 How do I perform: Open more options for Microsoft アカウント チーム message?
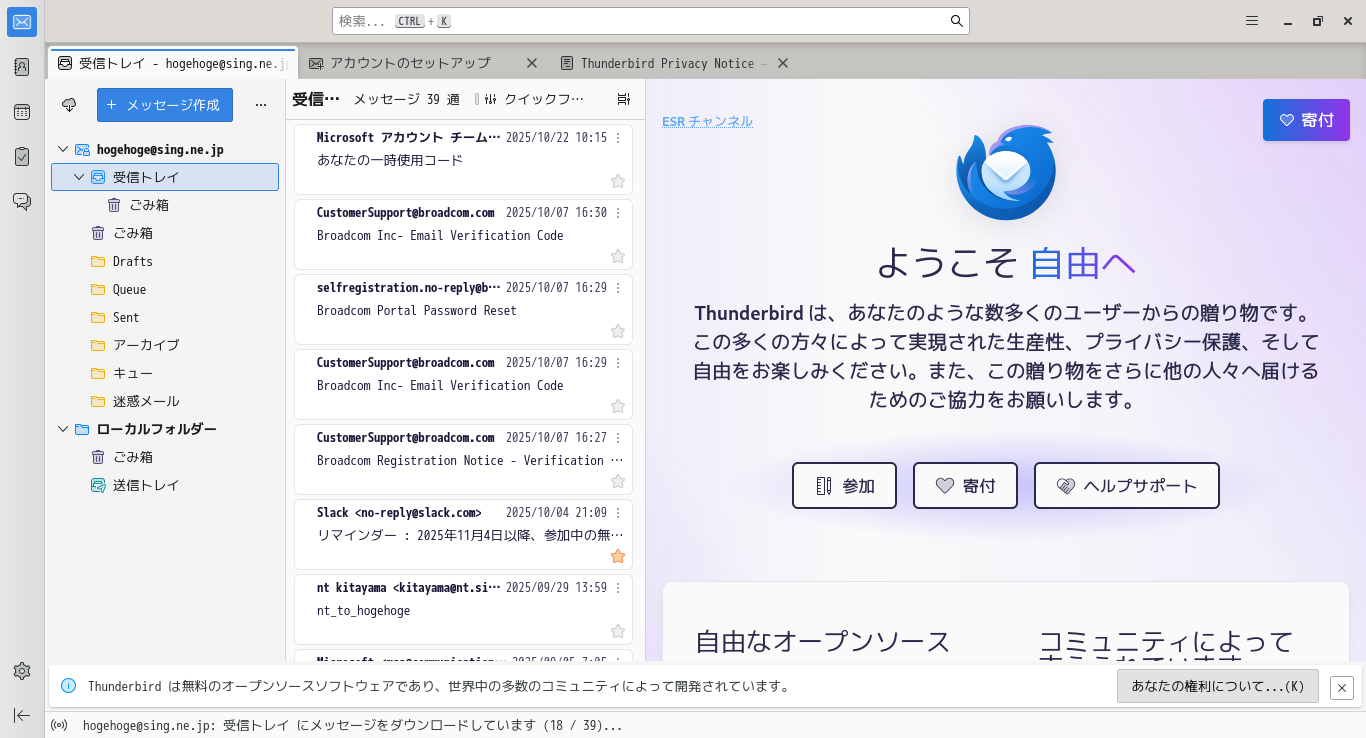[x=618, y=138]
